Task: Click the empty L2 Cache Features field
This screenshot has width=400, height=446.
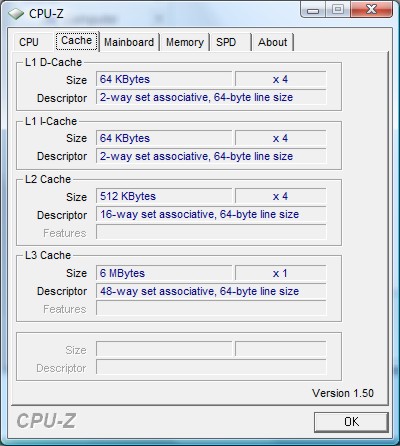Action: tap(211, 232)
